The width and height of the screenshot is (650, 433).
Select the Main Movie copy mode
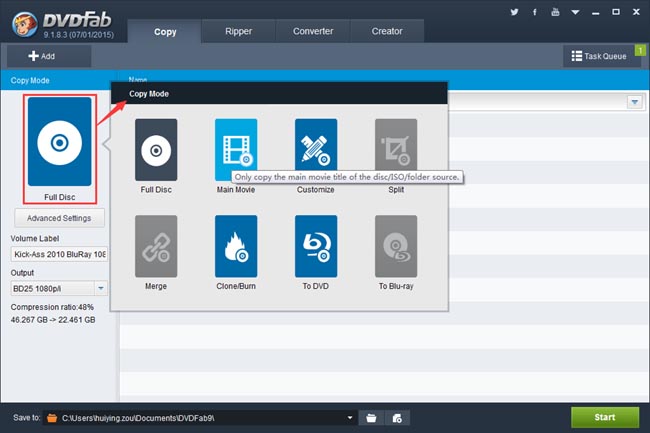[235, 150]
